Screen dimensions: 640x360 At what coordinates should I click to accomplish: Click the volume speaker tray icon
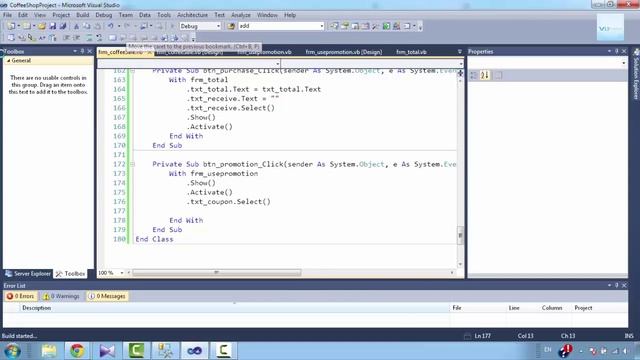[625, 351]
